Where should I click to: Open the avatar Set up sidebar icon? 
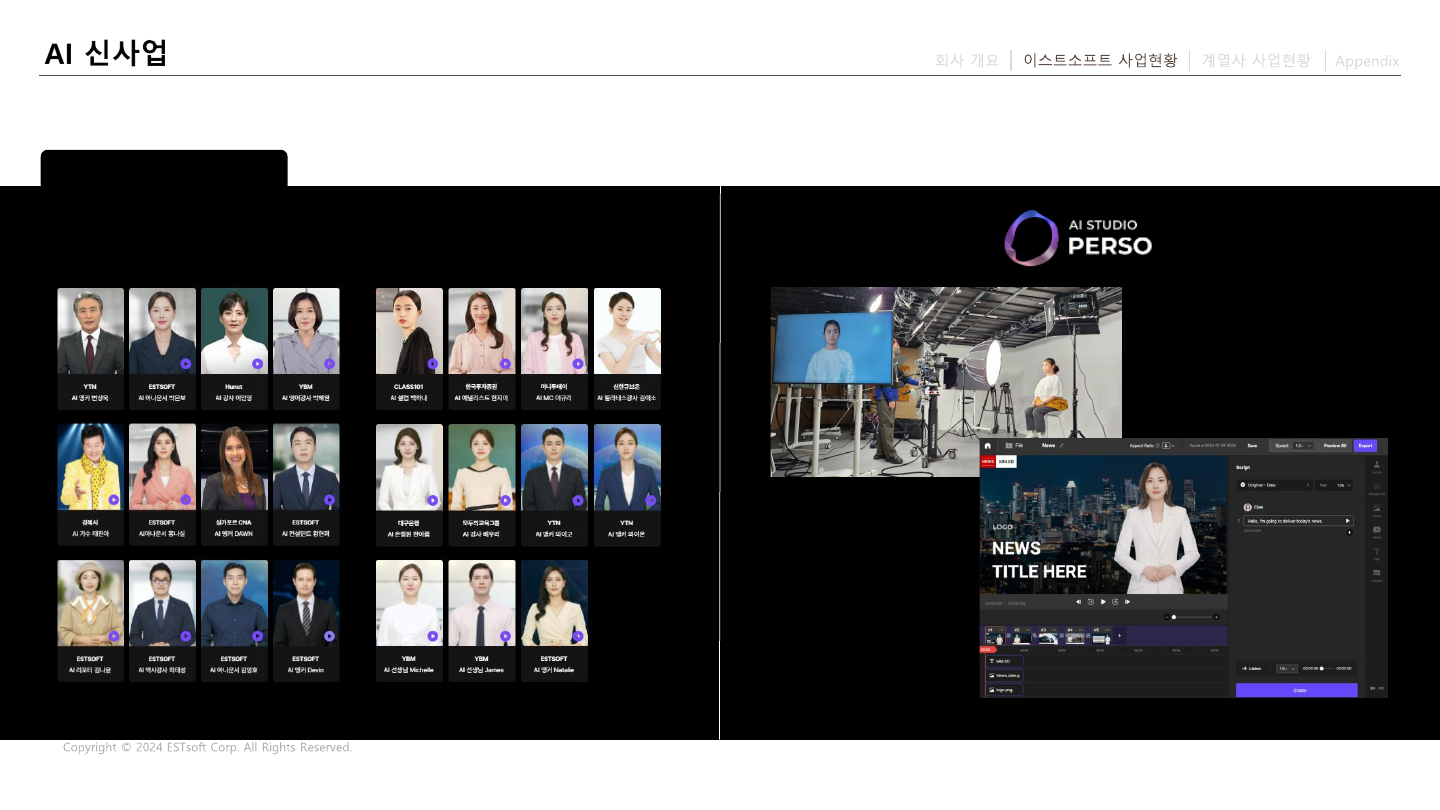point(1377,466)
